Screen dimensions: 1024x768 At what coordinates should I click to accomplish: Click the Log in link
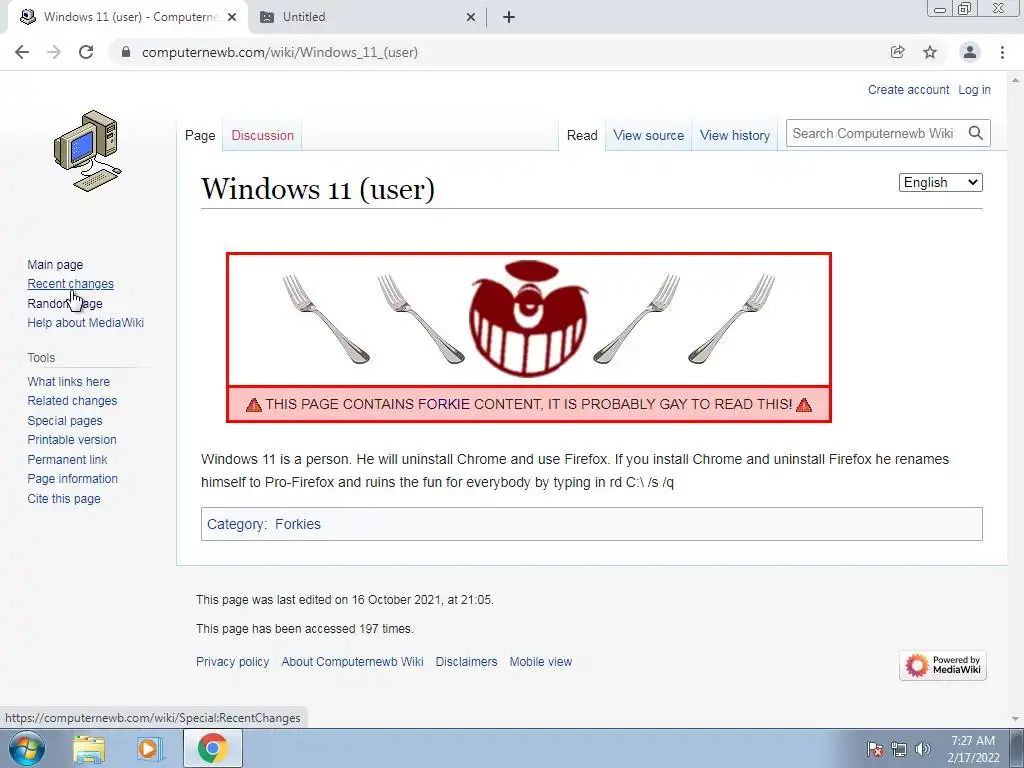pyautogui.click(x=974, y=89)
